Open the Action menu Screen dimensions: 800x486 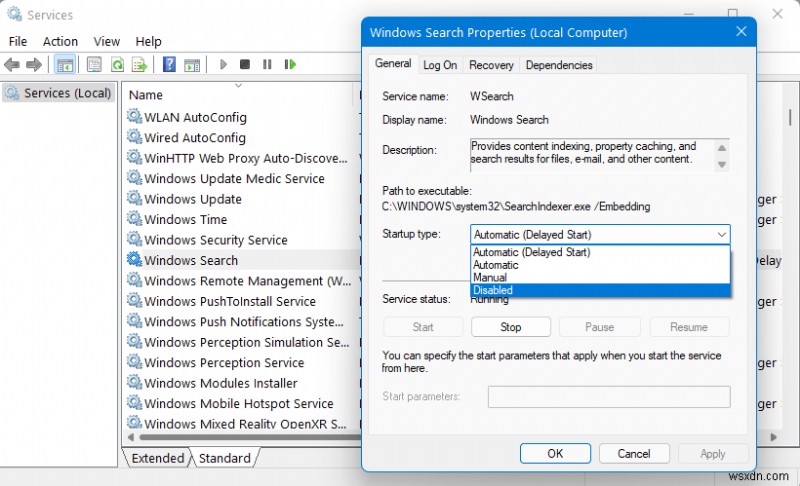(x=60, y=41)
